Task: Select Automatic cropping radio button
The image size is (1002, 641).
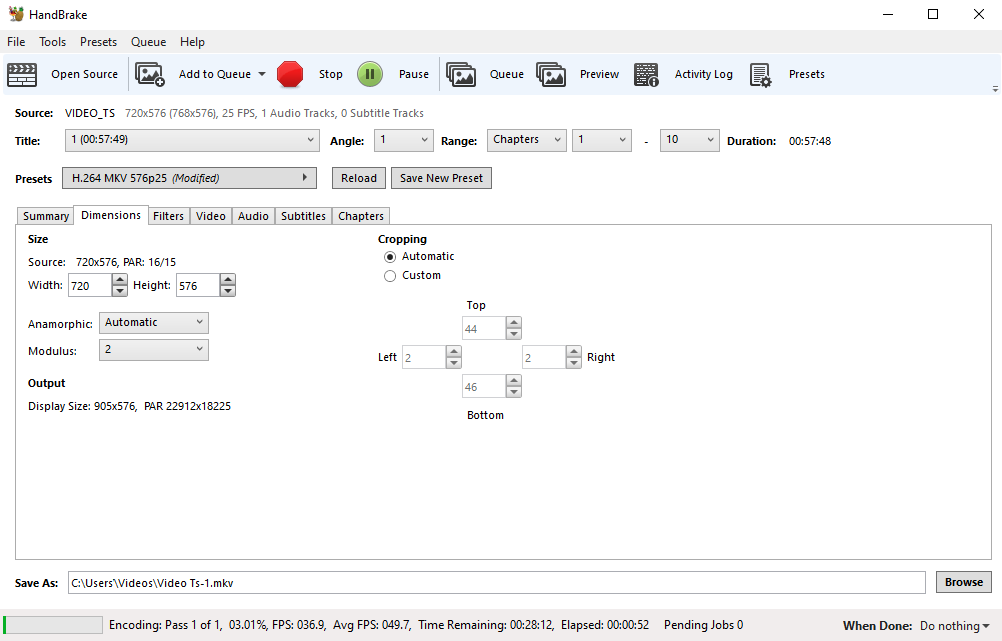Action: pos(390,257)
